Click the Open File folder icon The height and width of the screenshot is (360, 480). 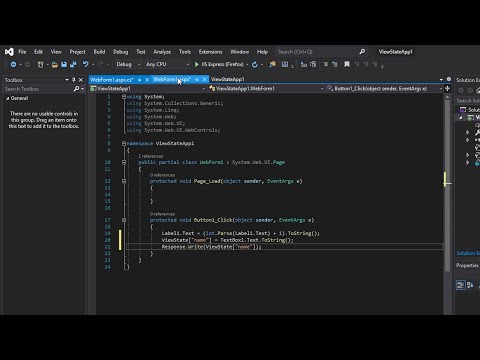pos(55,65)
